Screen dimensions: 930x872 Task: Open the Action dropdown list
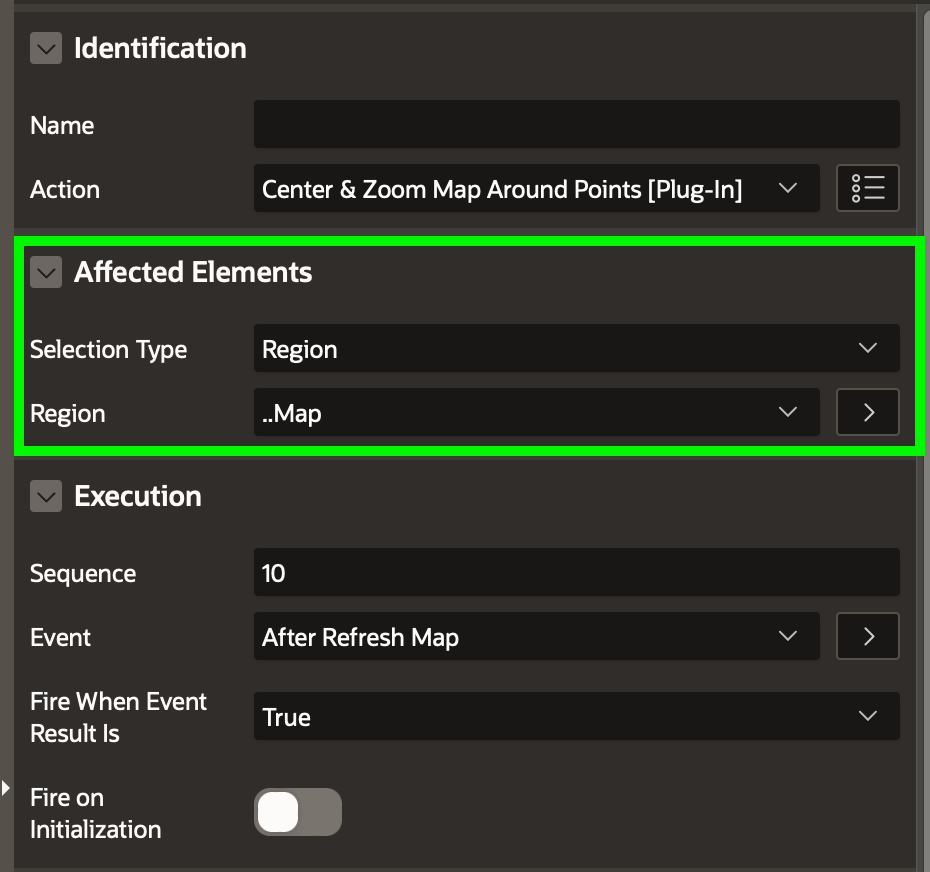536,189
